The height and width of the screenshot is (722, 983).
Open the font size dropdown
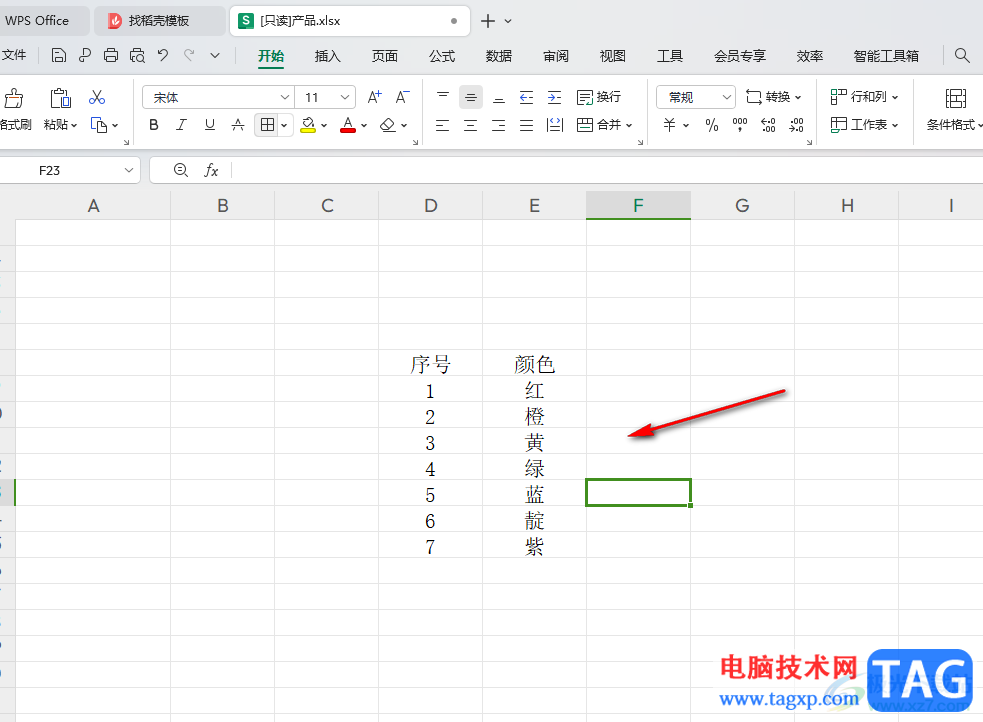344,97
